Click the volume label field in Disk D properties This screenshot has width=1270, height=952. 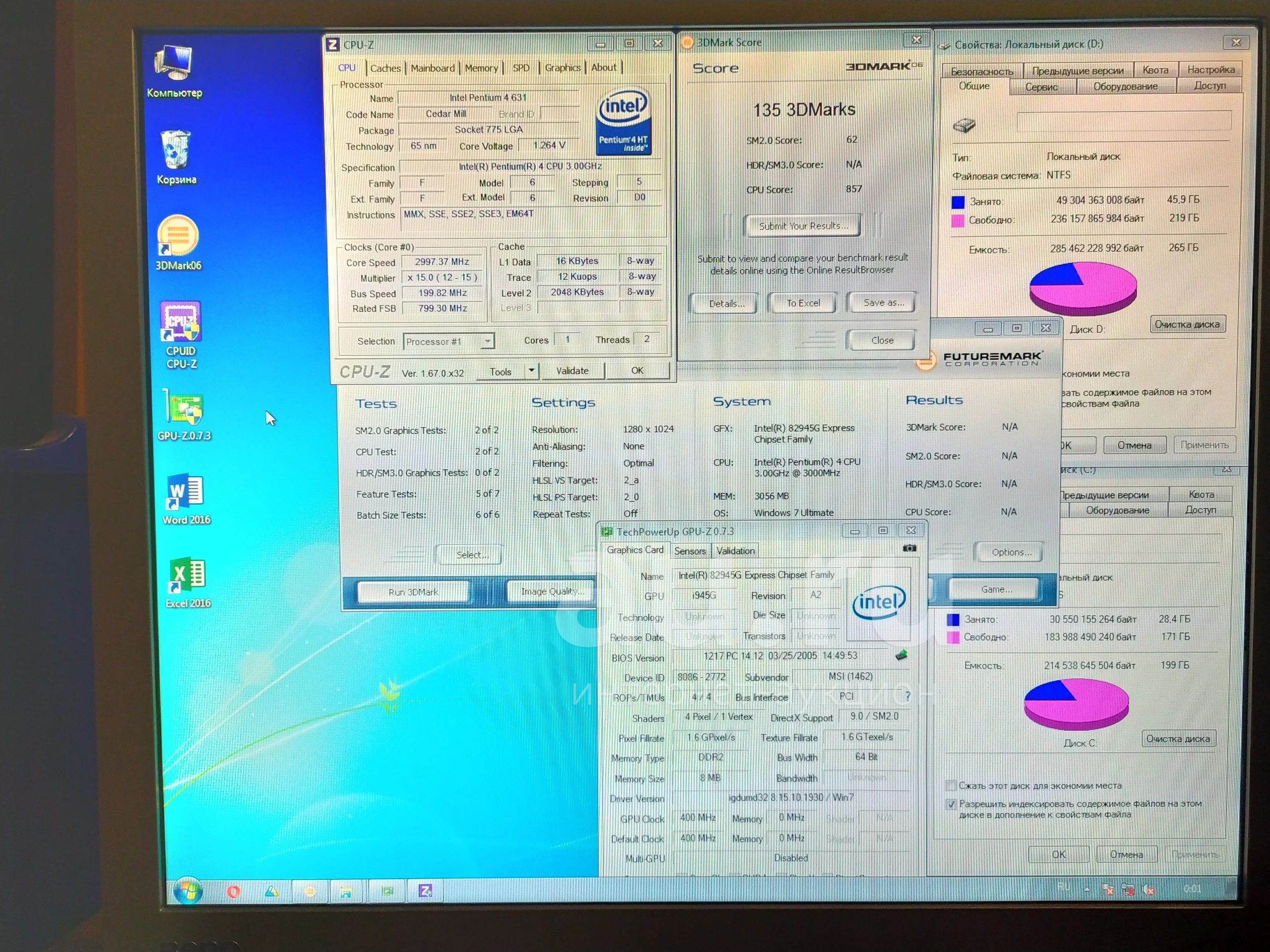(x=1124, y=121)
